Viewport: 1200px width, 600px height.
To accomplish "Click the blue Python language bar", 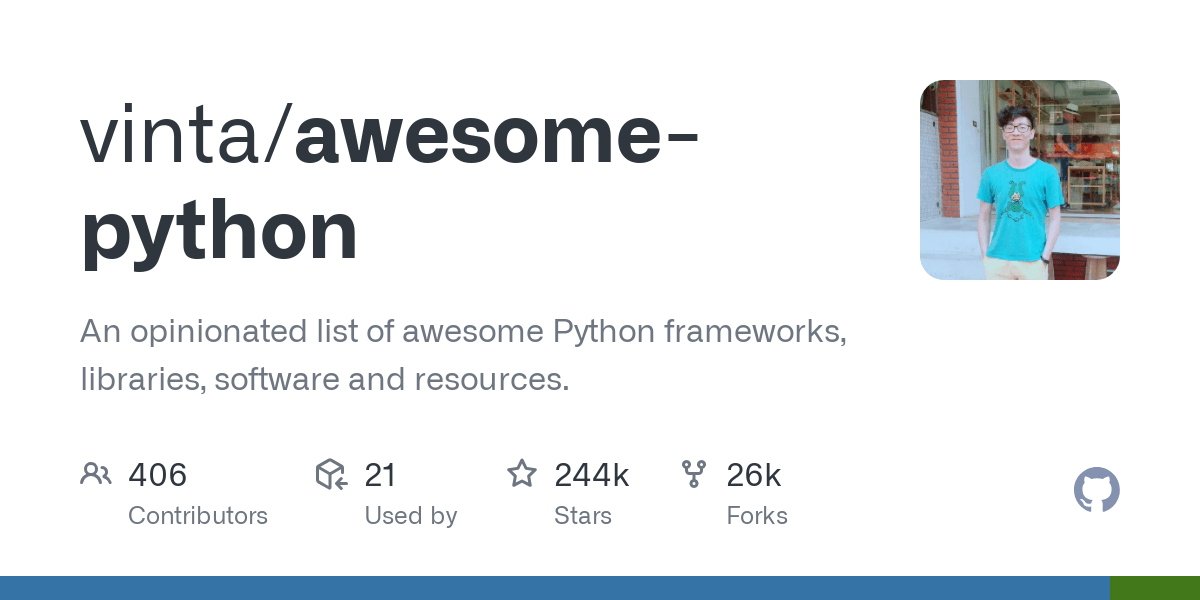I will [x=555, y=588].
